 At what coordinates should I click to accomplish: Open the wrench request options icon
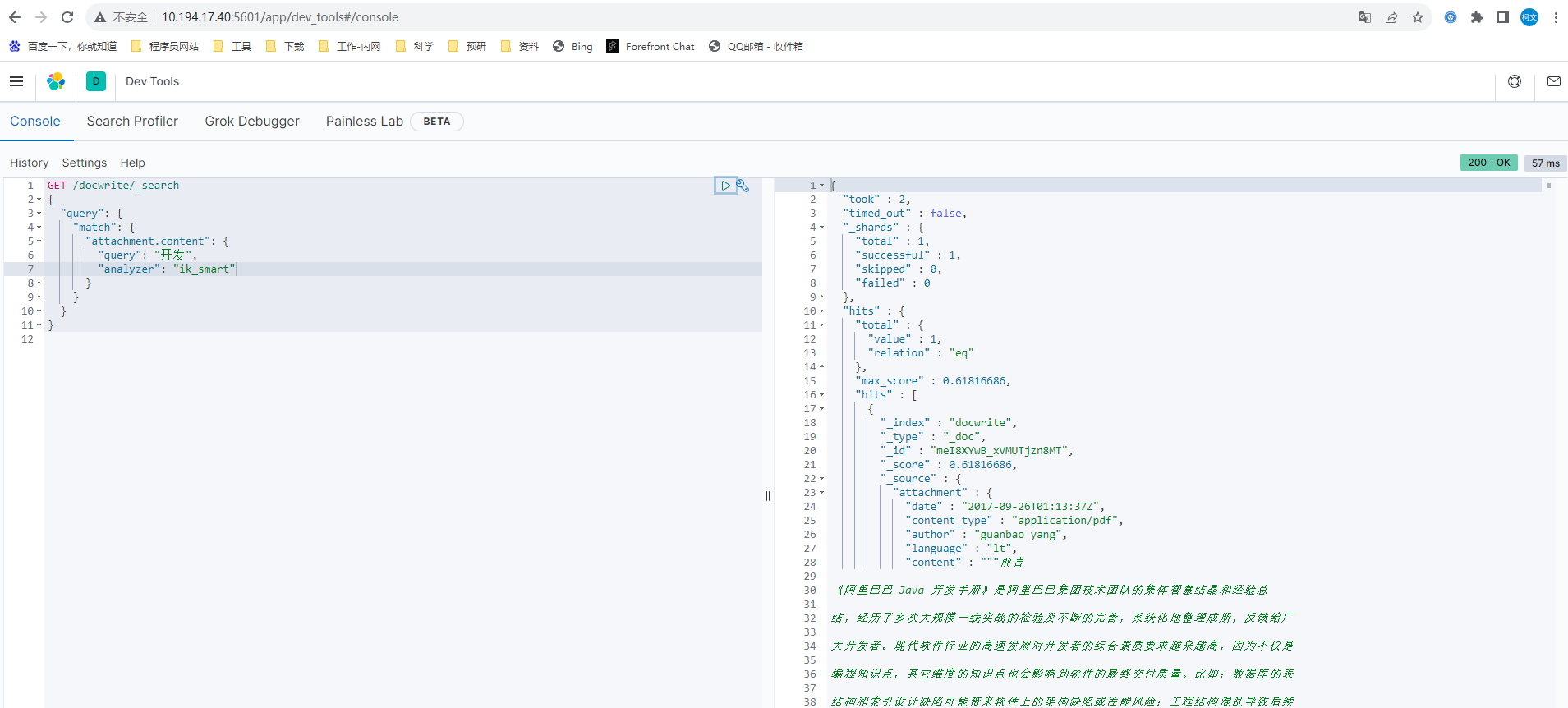tap(743, 186)
